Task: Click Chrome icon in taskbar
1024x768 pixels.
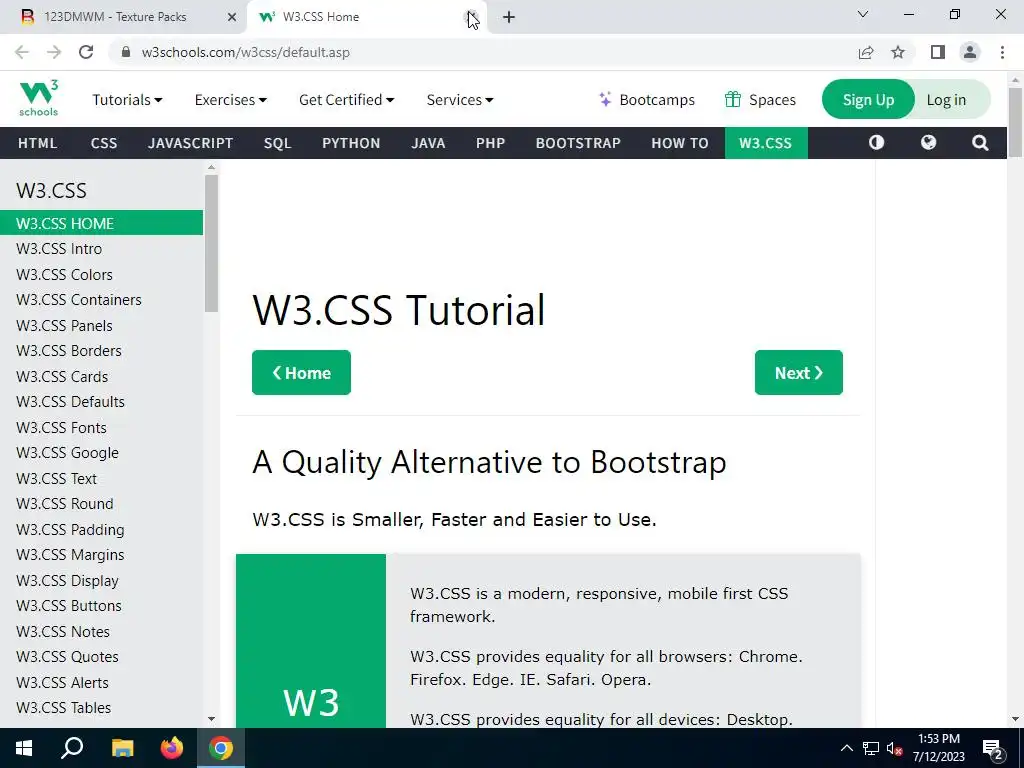Action: pos(221,748)
